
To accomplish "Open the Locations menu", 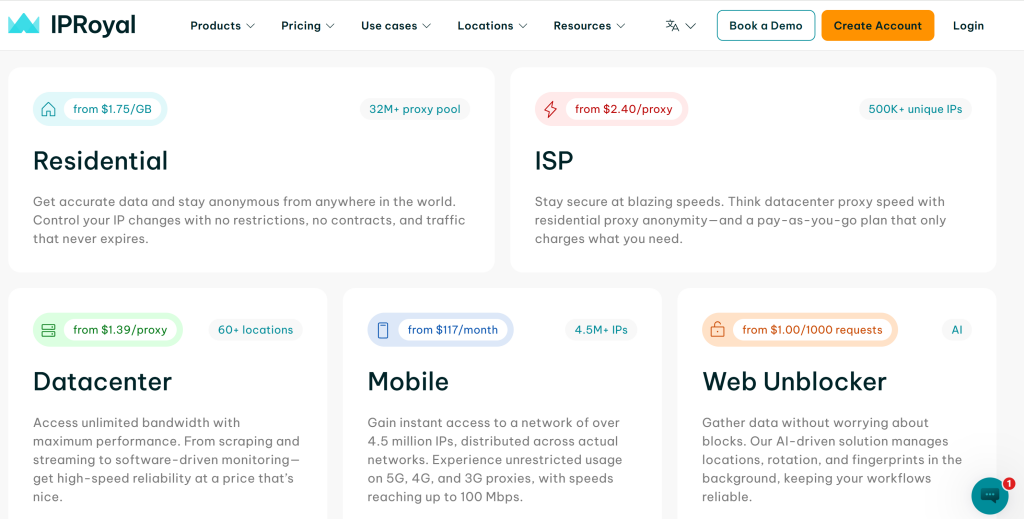I will click(492, 26).
